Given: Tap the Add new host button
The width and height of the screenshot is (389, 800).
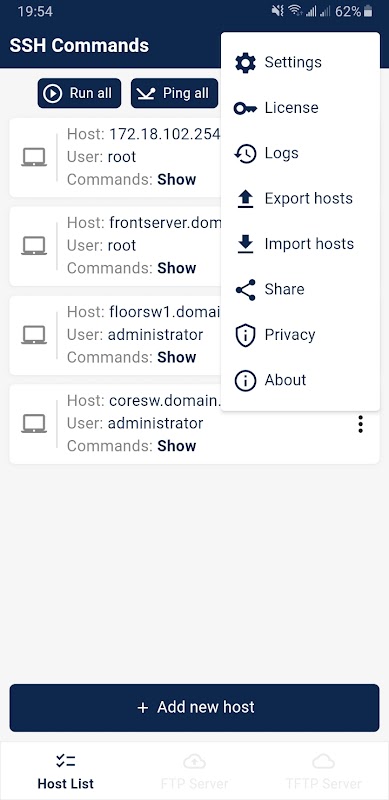Looking at the screenshot, I should pos(194,708).
